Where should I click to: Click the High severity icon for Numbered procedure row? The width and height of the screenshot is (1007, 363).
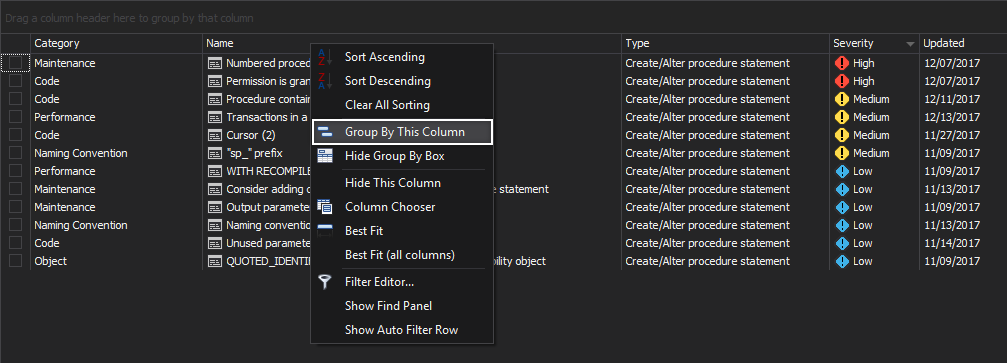click(841, 63)
